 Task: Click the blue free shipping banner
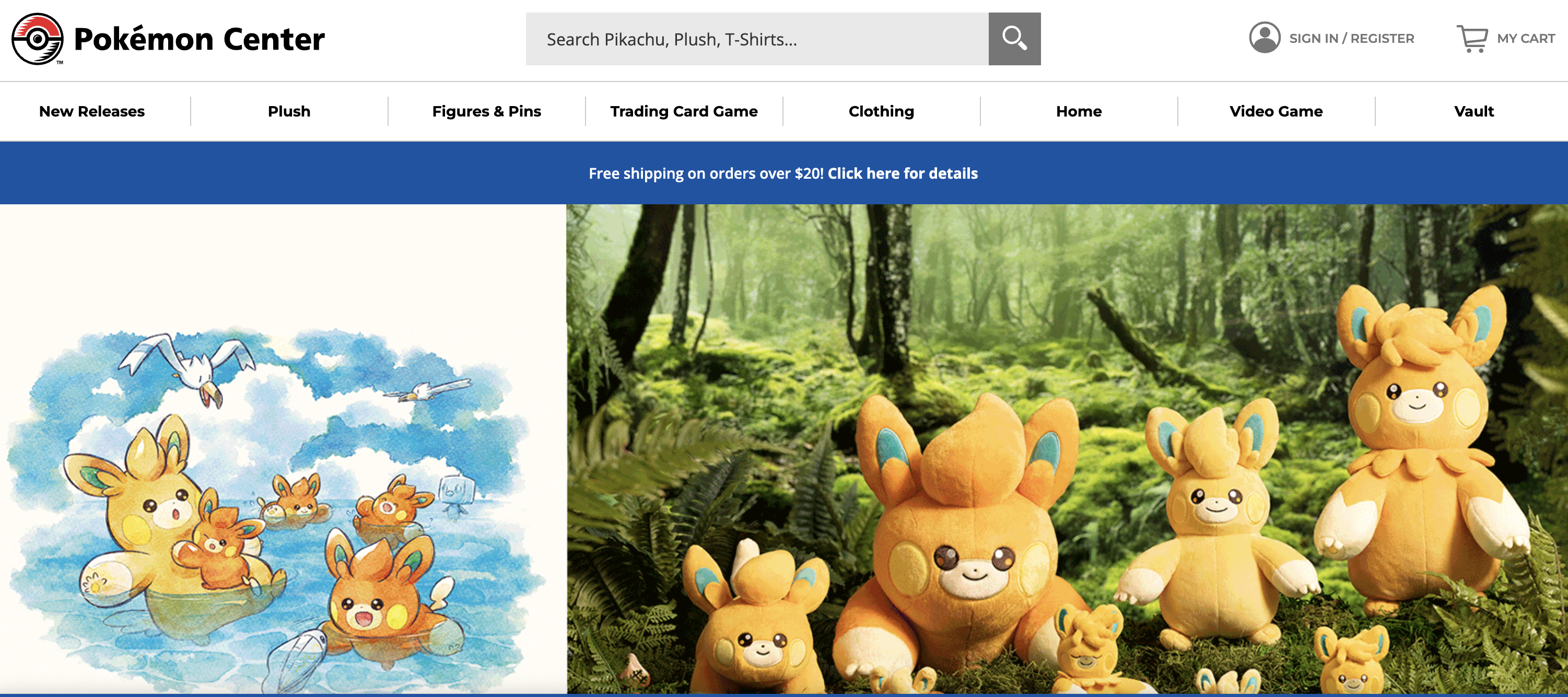(x=305, y=173)
